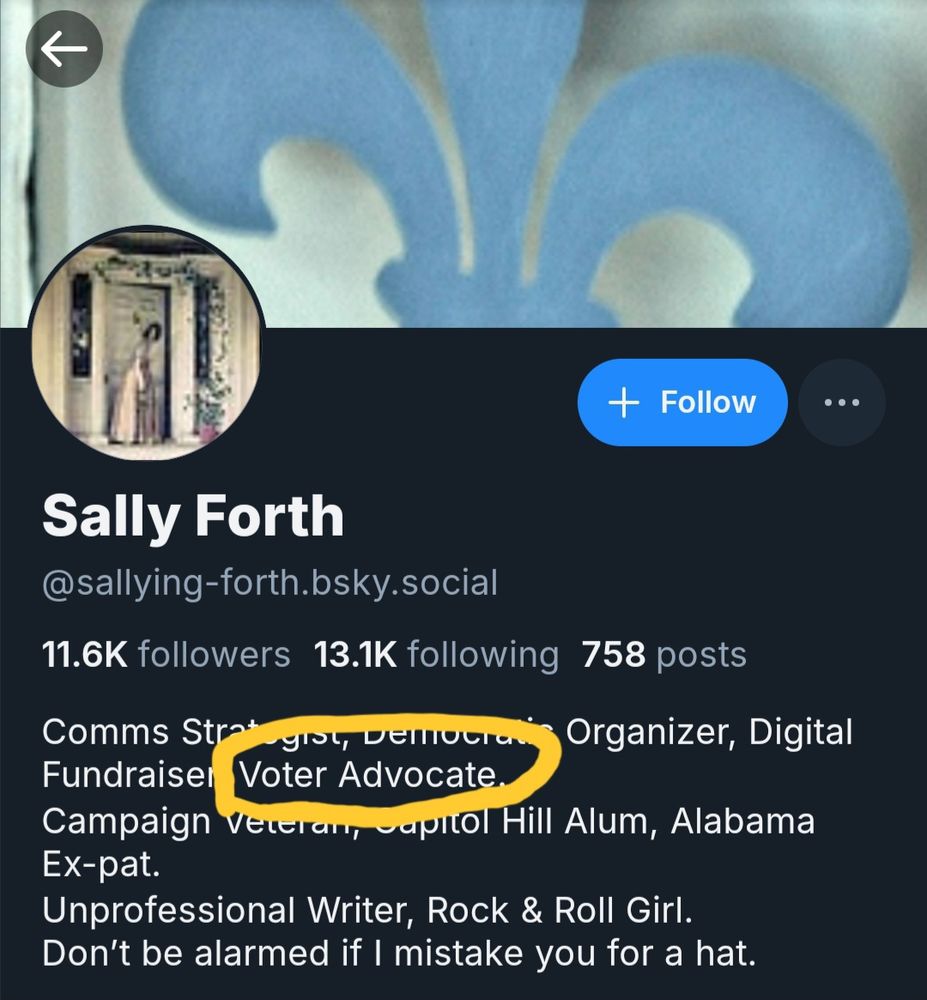Open the more options dropdown for this profile

pos(841,401)
